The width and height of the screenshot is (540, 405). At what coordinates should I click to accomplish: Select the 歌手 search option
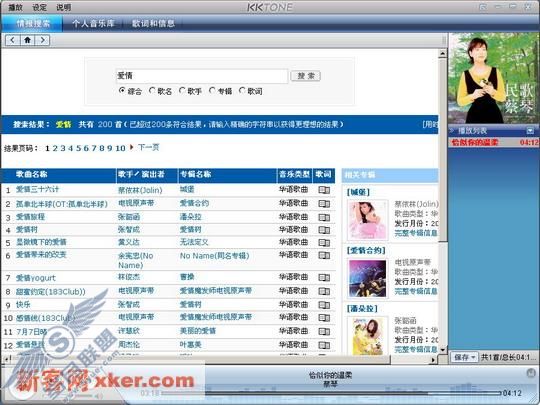click(x=182, y=91)
